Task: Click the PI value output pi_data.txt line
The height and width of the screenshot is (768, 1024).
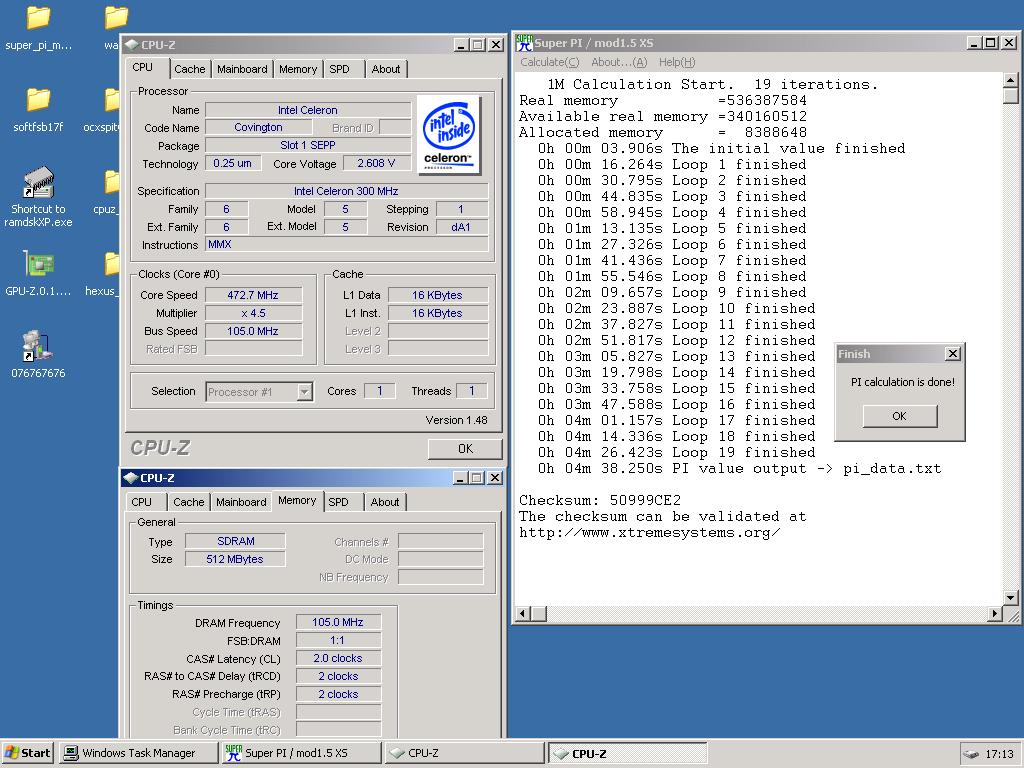Action: point(739,468)
